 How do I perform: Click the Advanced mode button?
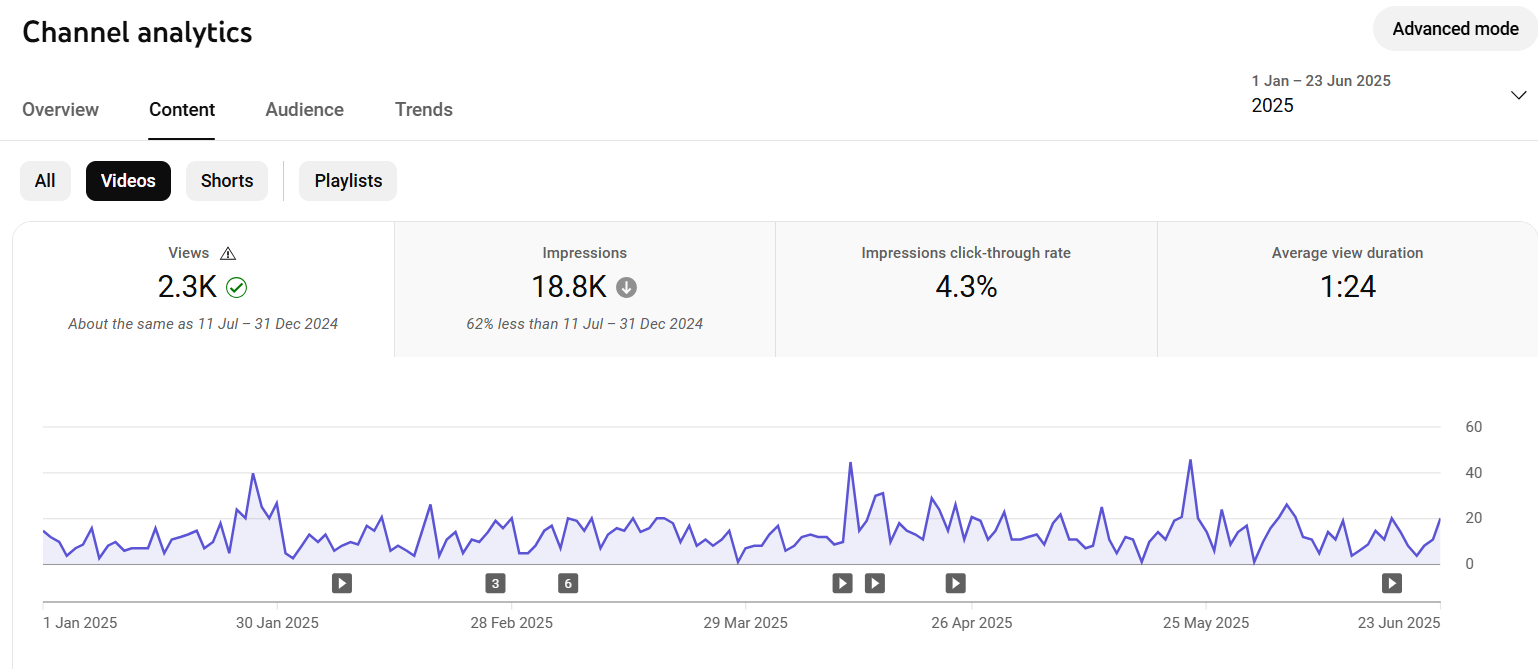(x=1455, y=29)
